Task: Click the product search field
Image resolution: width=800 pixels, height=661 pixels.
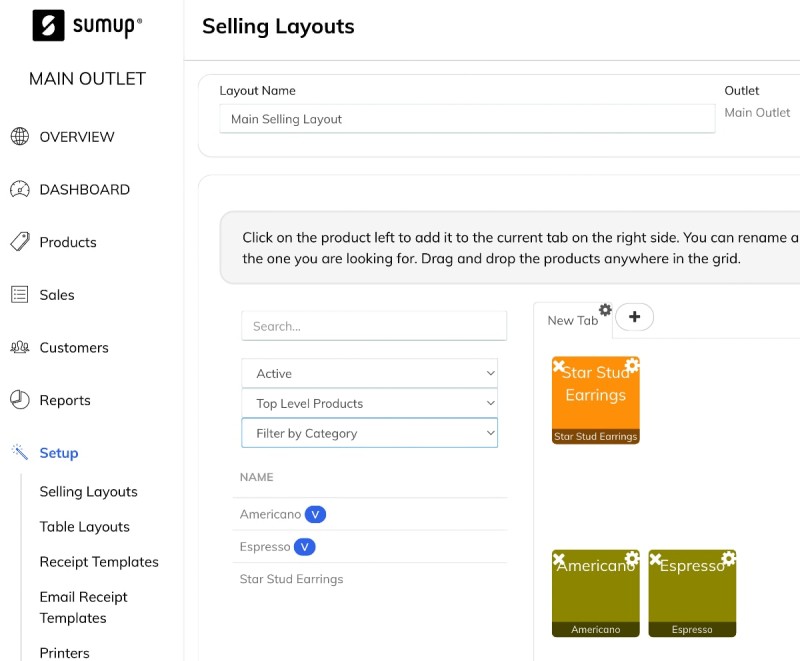Action: (373, 326)
